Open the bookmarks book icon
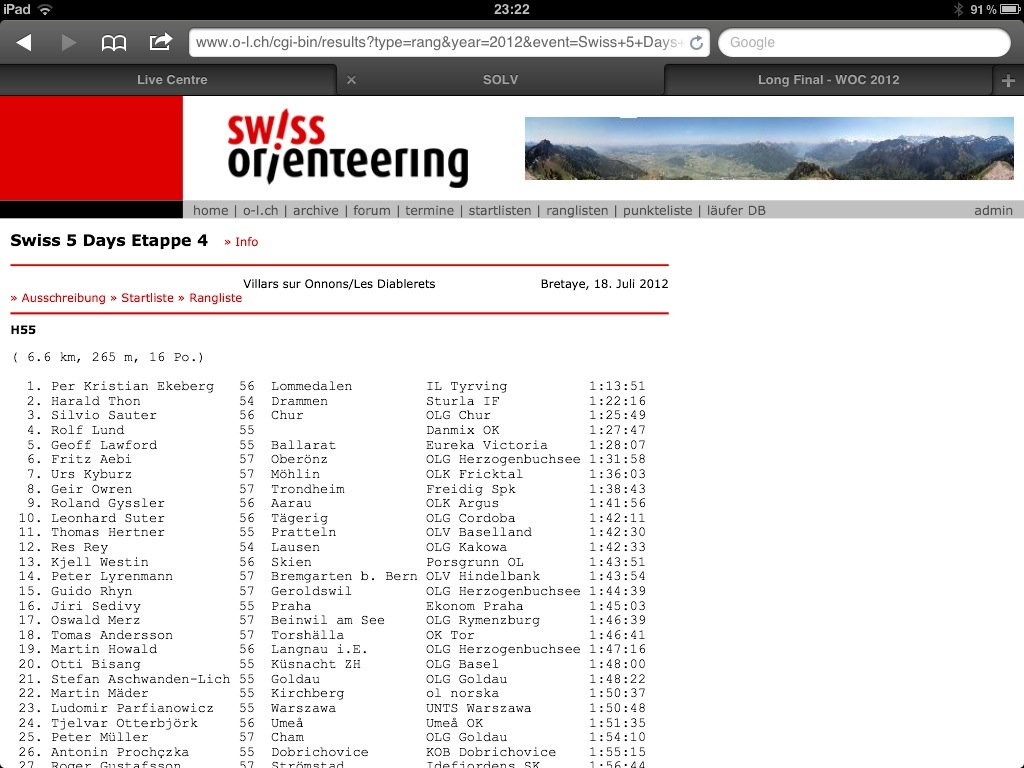This screenshot has width=1024, height=768. (x=114, y=42)
